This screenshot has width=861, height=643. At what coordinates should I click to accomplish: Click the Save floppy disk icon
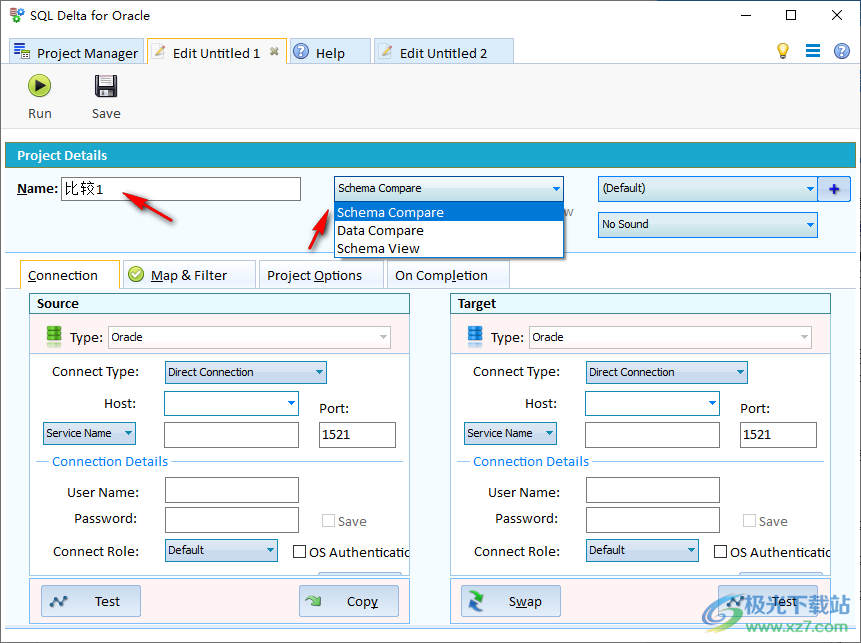105,86
